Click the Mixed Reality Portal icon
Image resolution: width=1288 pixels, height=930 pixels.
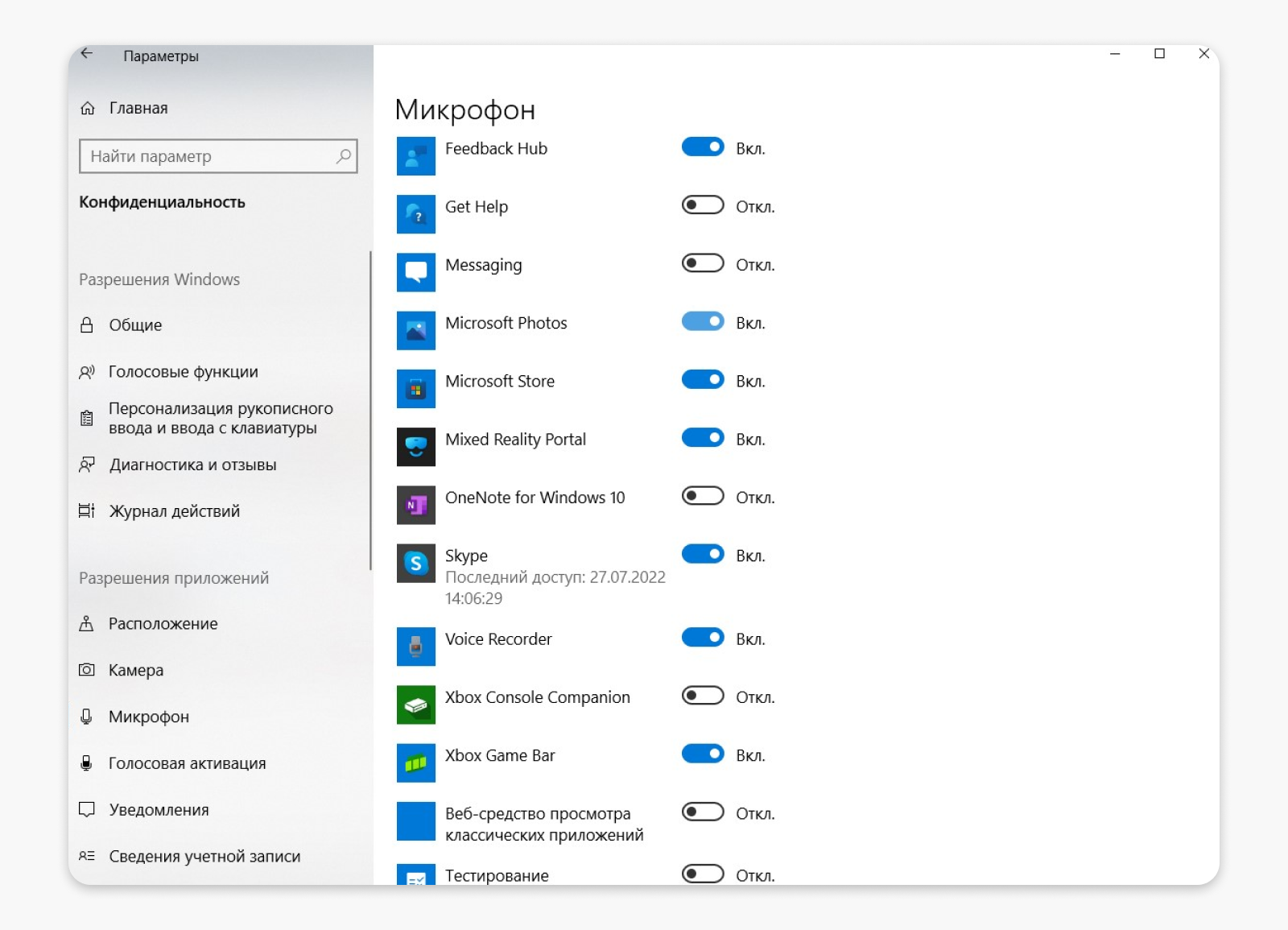(415, 447)
